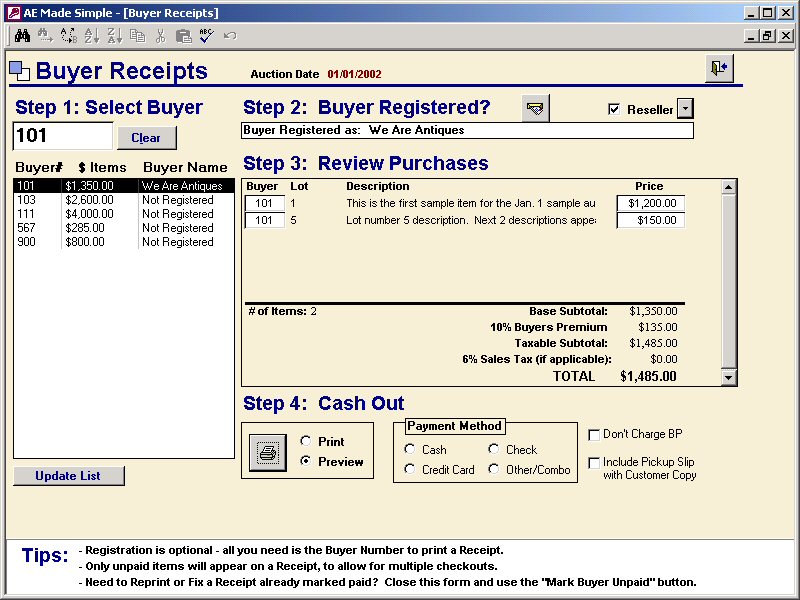Image resolution: width=800 pixels, height=600 pixels.
Task: Click the first sample item description
Action: pyautogui.click(x=470, y=203)
